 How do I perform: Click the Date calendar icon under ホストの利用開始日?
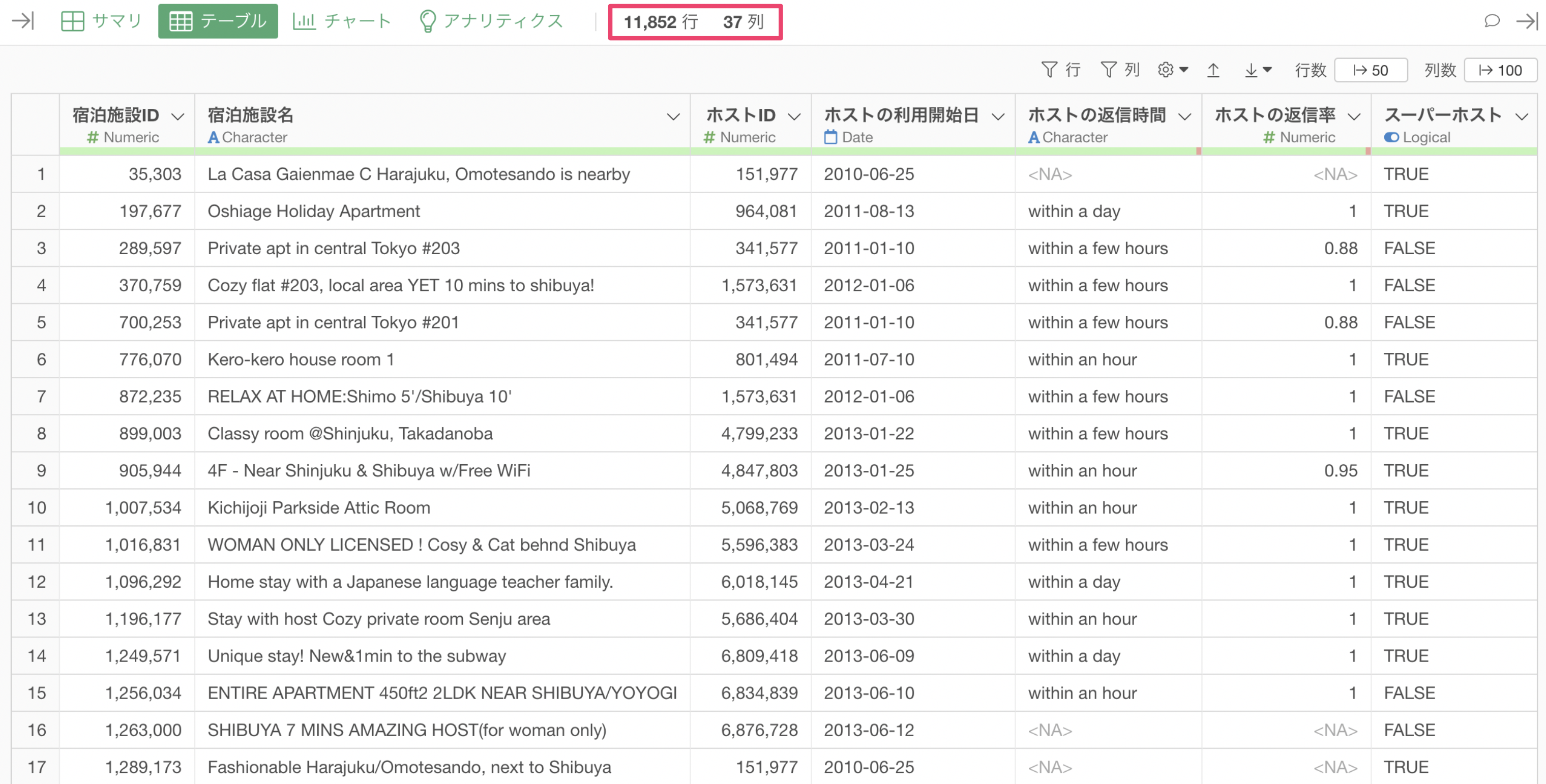(830, 137)
